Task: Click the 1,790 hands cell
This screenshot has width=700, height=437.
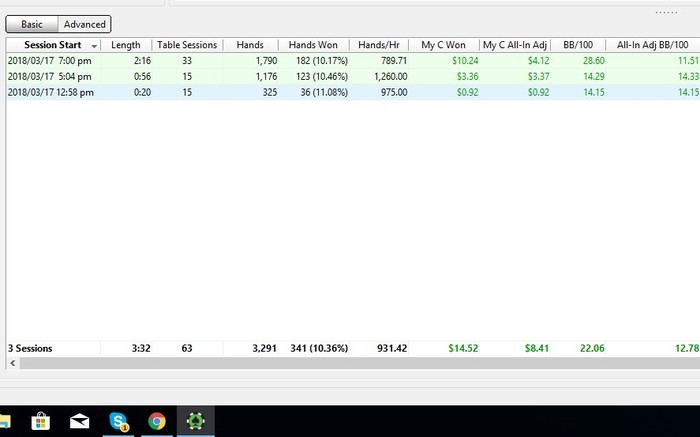Action: [x=267, y=61]
